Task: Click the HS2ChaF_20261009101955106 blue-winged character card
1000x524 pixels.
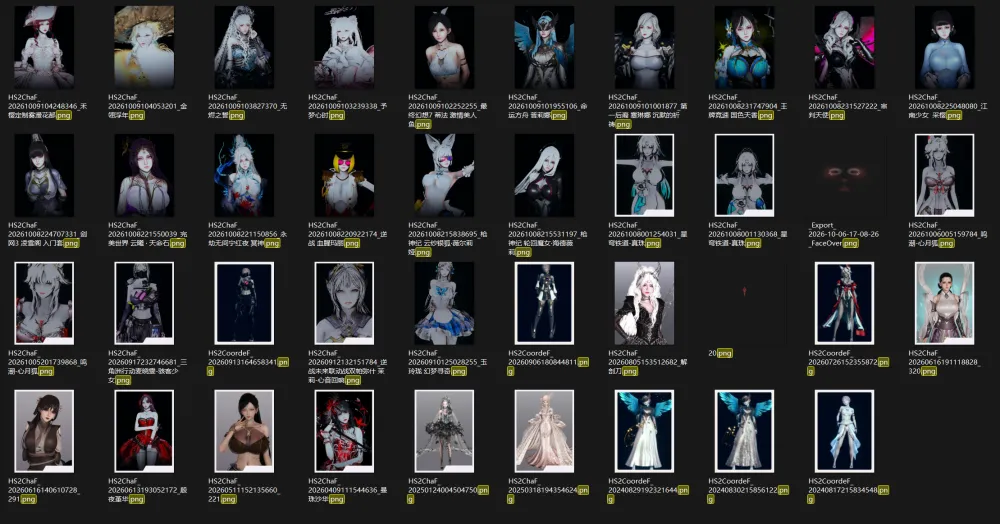Action: click(544, 48)
